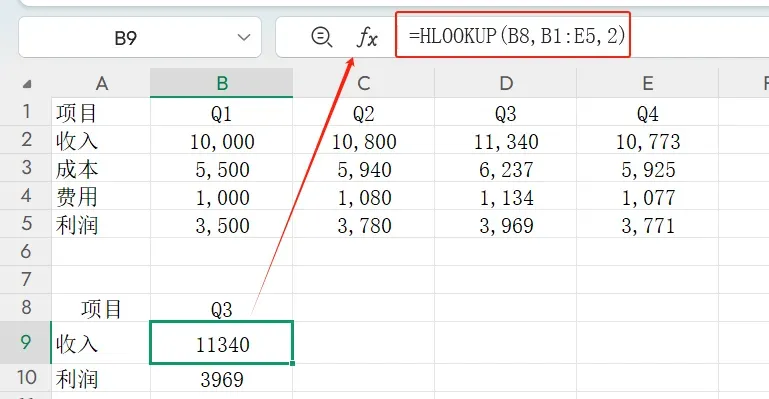Click cell with value 5,940
The width and height of the screenshot is (769, 399).
click(x=363, y=168)
